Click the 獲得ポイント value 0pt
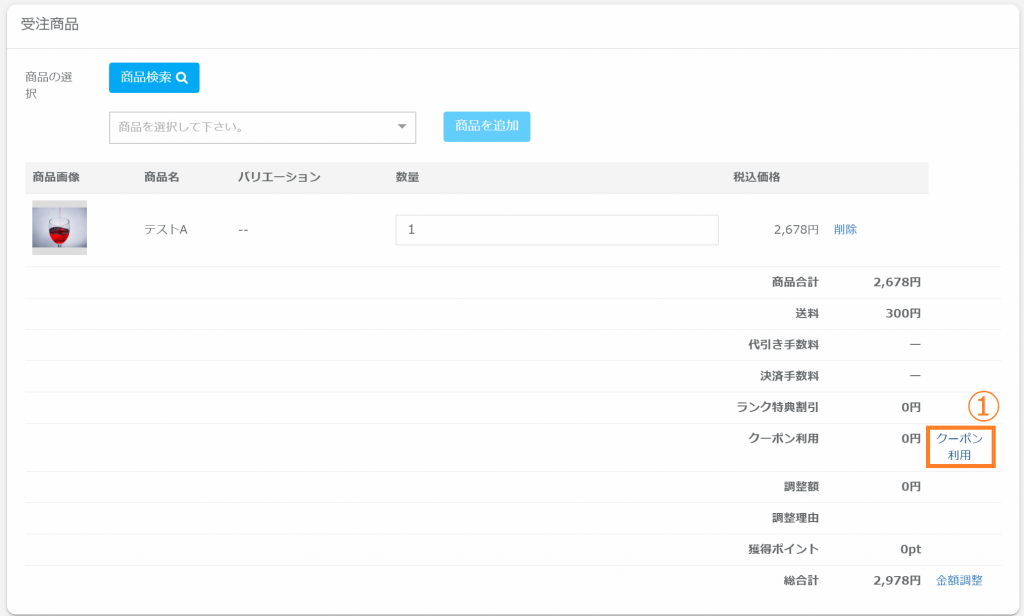Image resolution: width=1024 pixels, height=616 pixels. coord(909,549)
